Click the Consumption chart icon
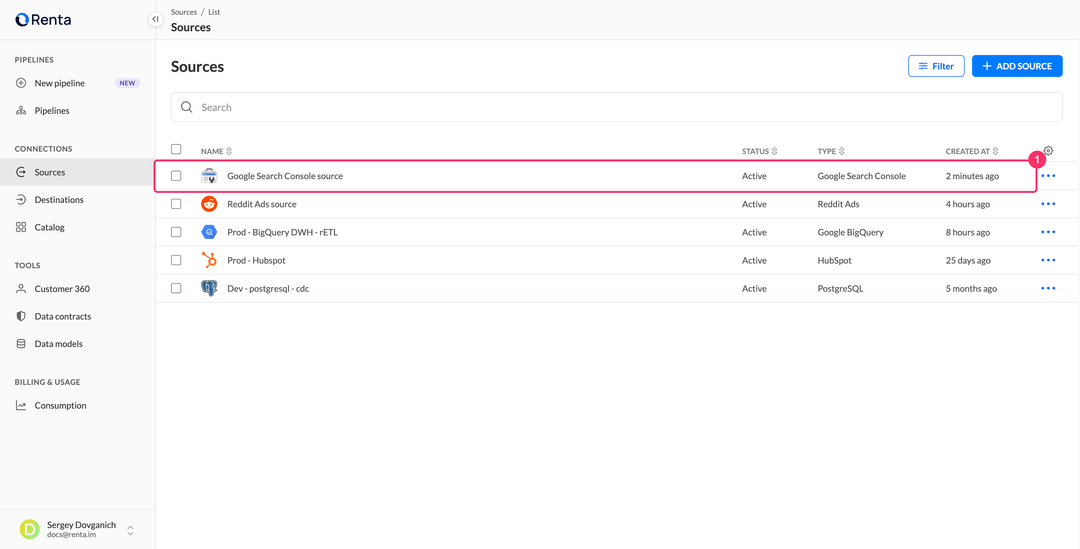This screenshot has width=1080, height=549. (21, 406)
